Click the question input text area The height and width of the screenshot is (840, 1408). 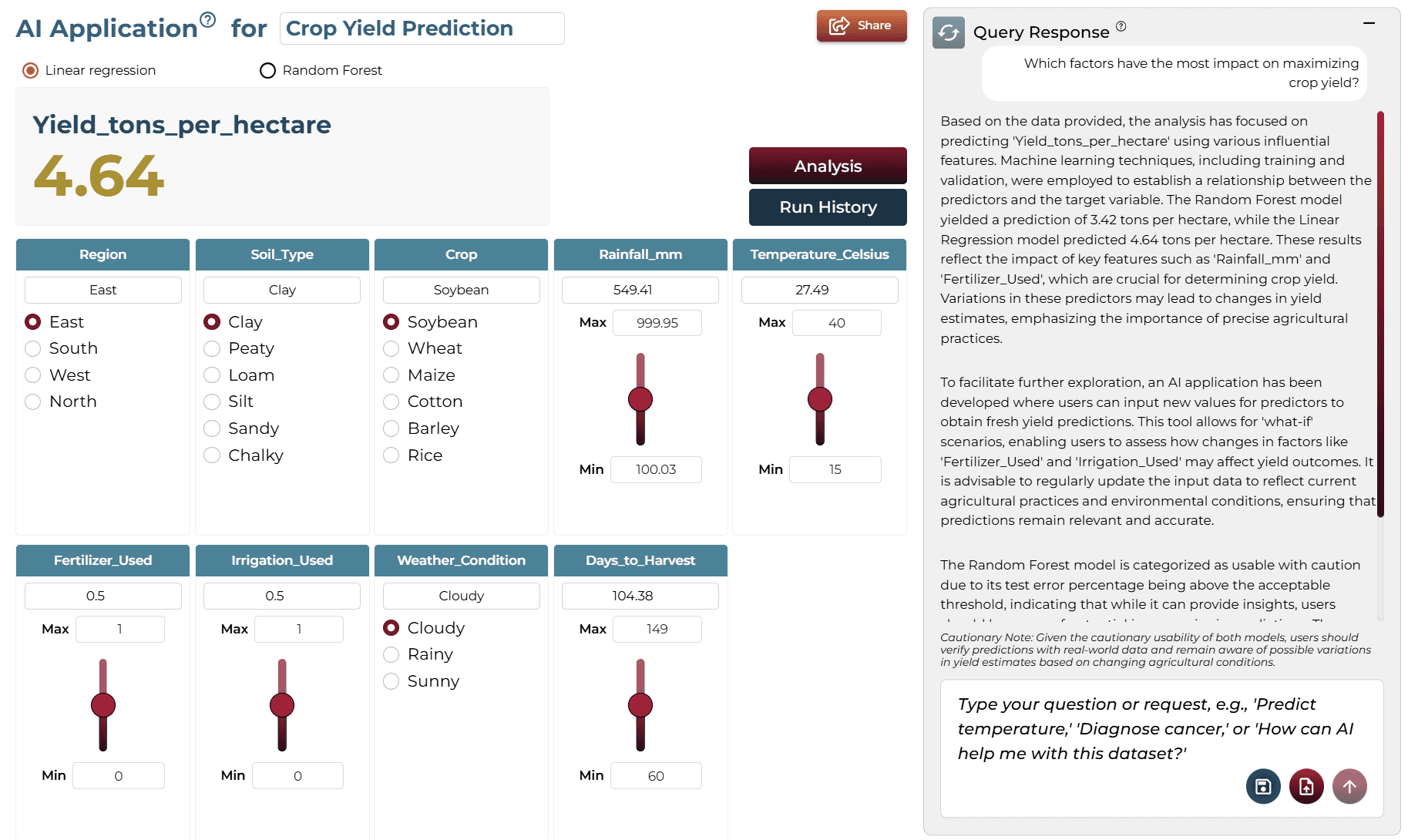(x=1161, y=728)
